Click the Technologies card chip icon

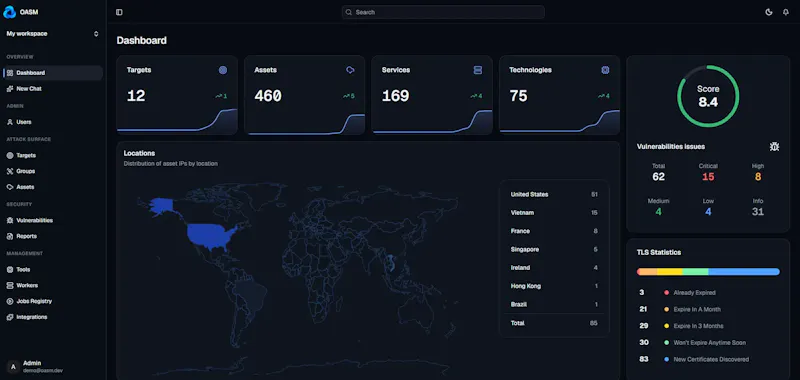tap(605, 70)
